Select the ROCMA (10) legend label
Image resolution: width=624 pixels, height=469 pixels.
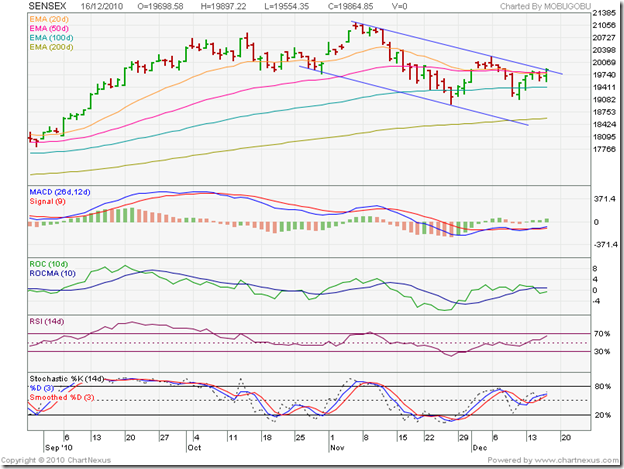coord(54,271)
